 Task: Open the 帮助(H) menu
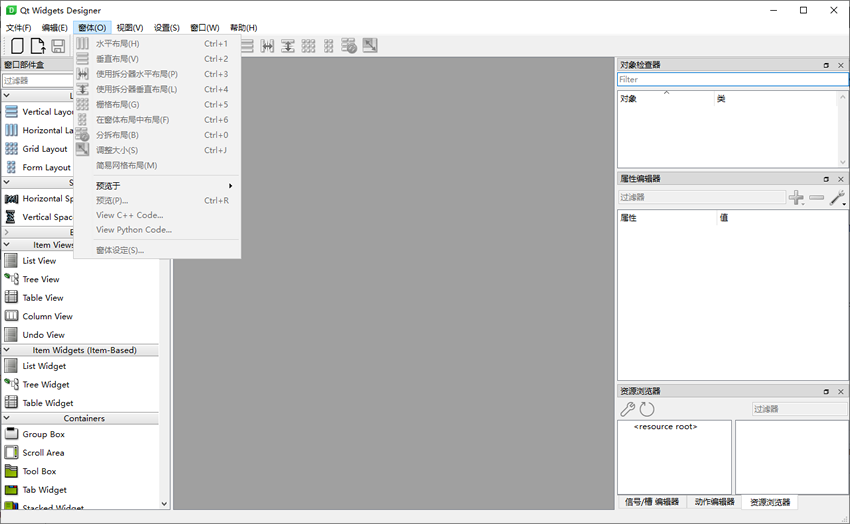point(243,28)
